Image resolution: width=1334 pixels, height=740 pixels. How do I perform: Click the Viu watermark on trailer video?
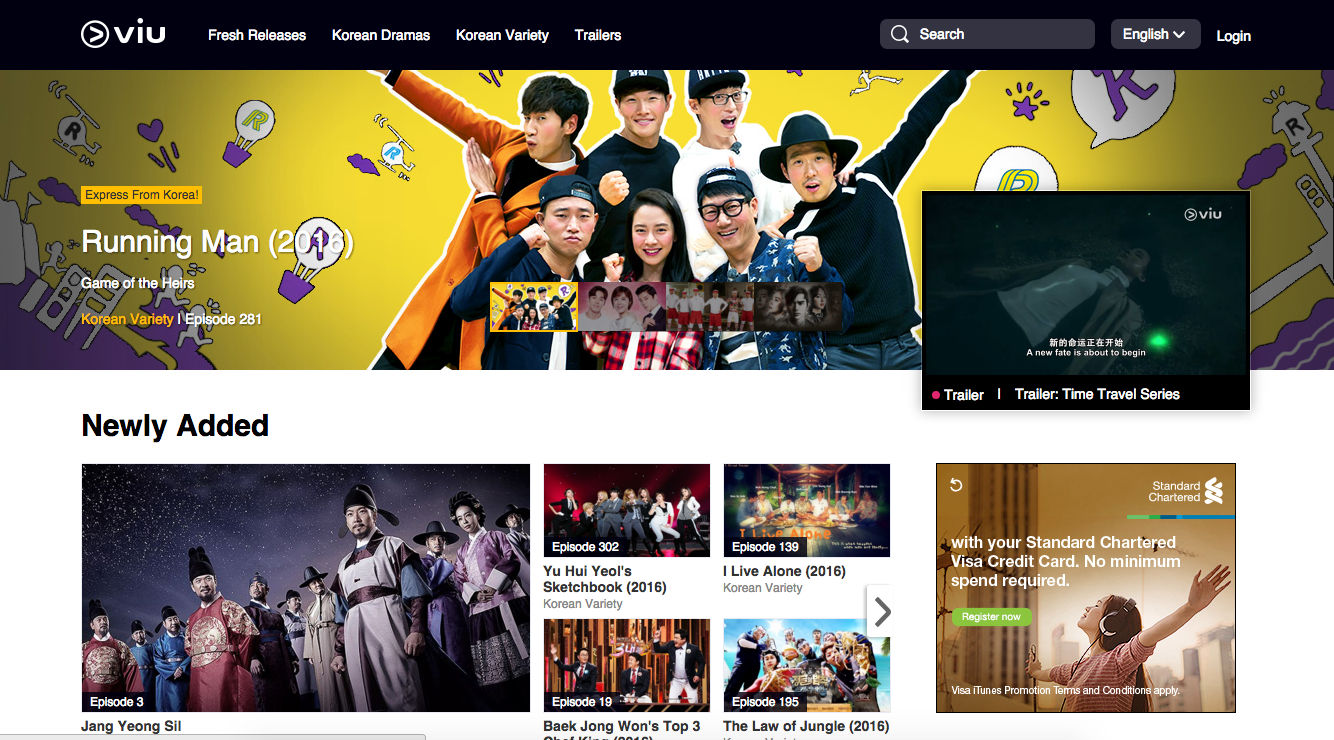coord(1203,214)
